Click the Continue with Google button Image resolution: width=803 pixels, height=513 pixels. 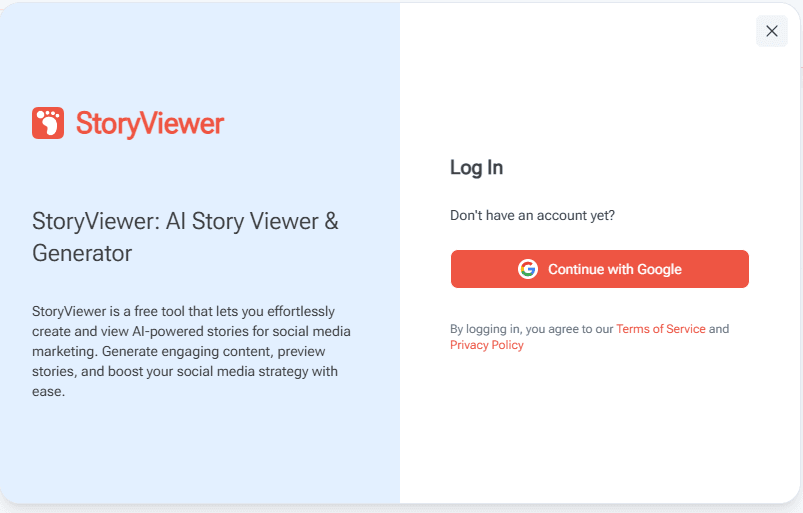click(600, 269)
